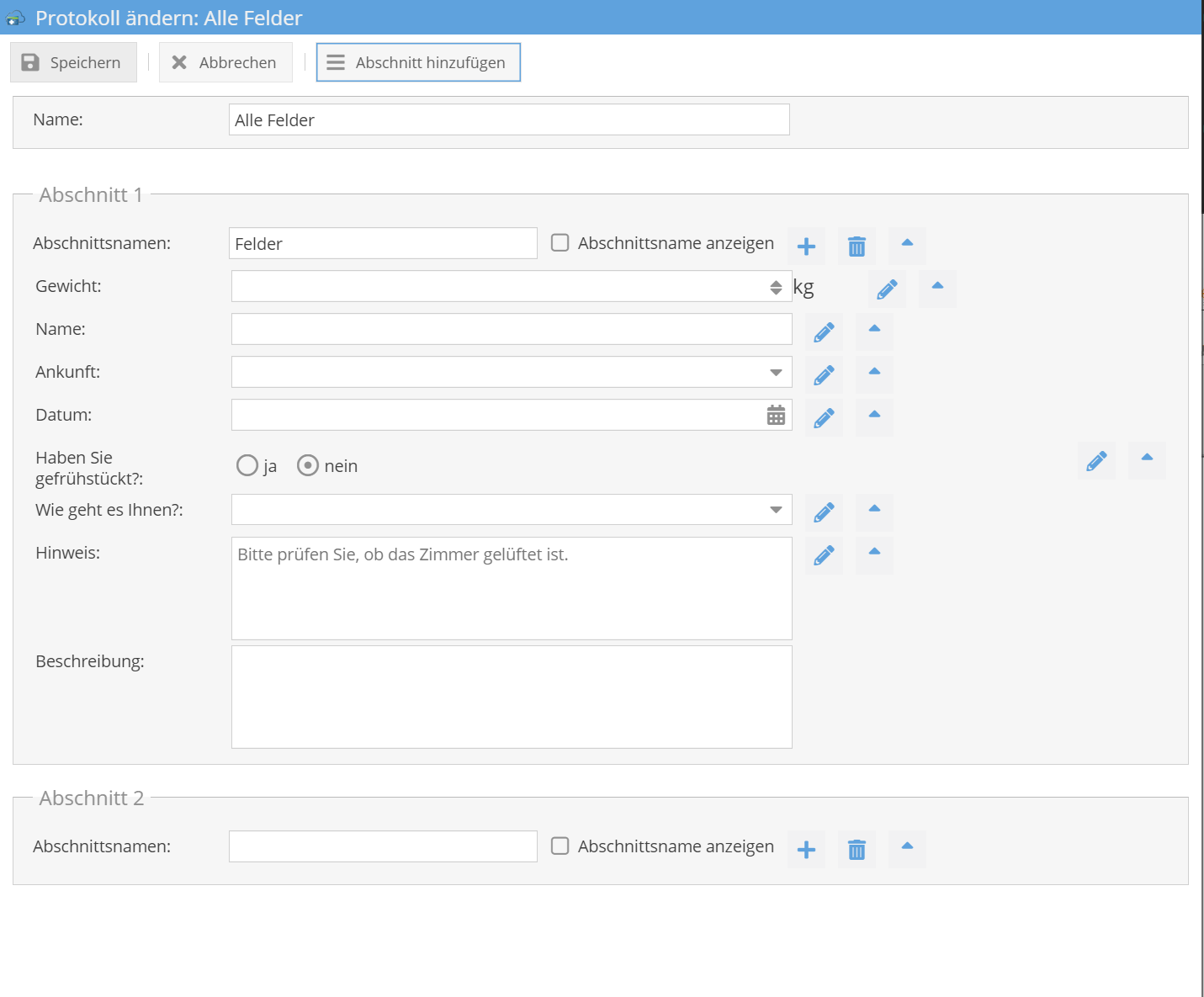Click pencil icon next to Ankunft field
The width and height of the screenshot is (1204, 997).
(824, 375)
